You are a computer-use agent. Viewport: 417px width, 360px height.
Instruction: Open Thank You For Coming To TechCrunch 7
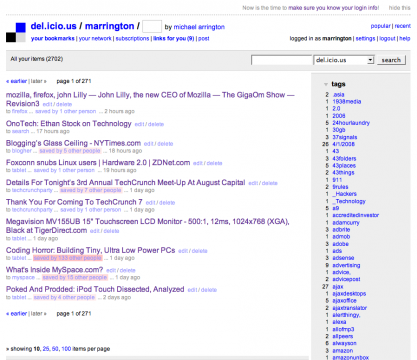tap(74, 202)
